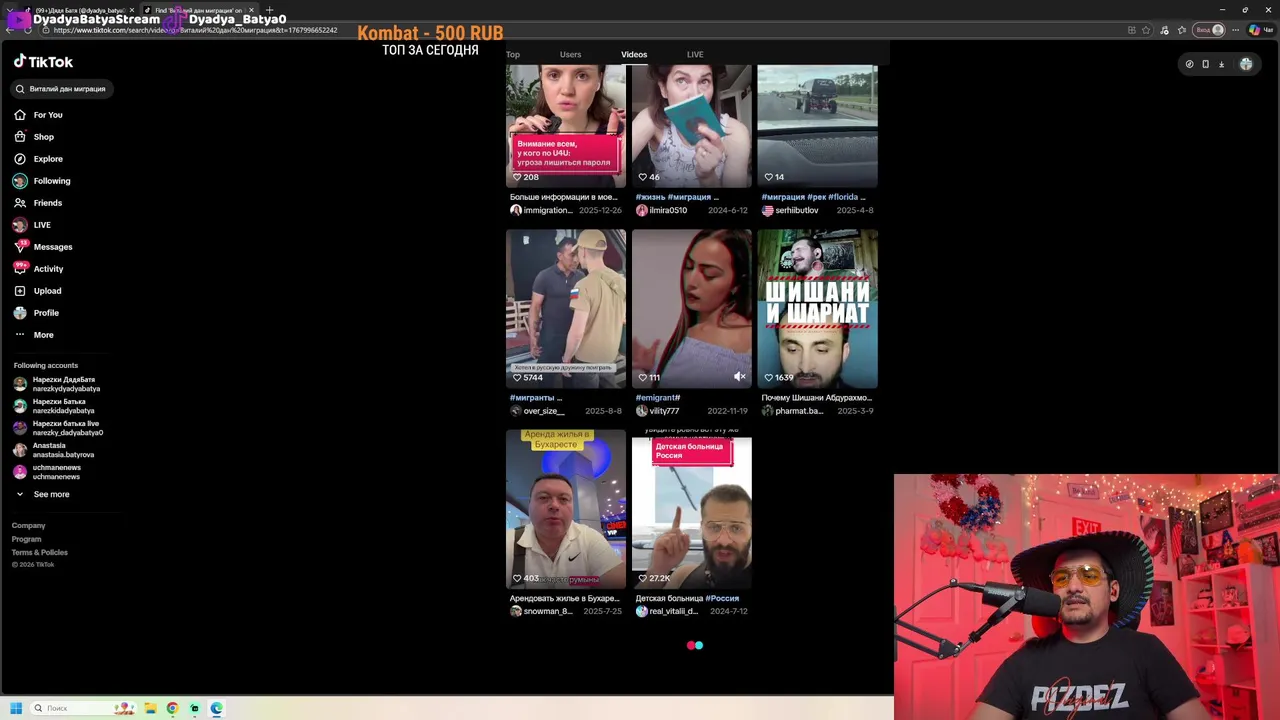Screen dimensions: 1280x720
Task: Go to the Explore page
Action: [38, 159]
